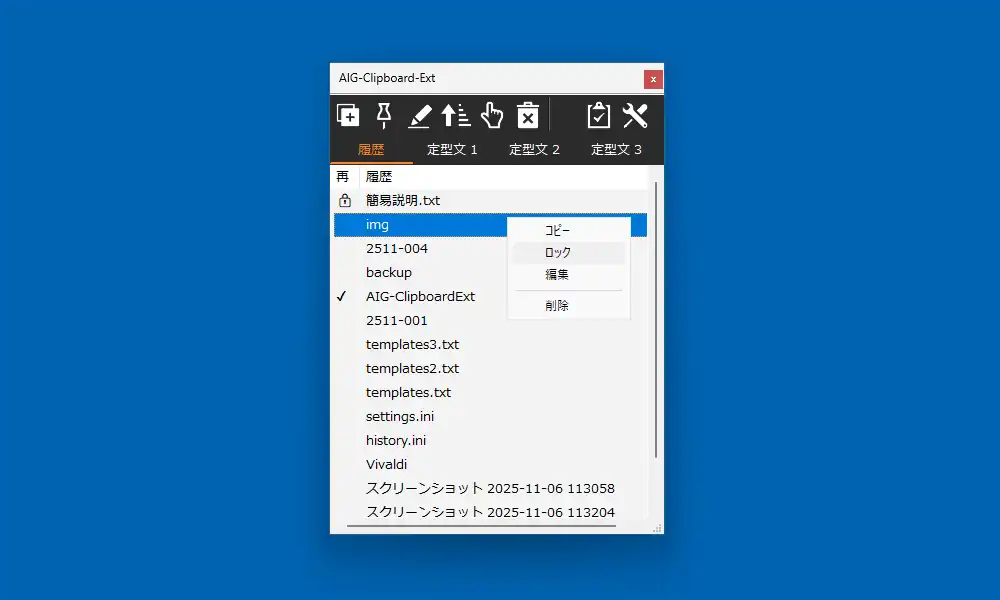1000x600 pixels.
Task: Toggle the checkmark beside AIG-ClipboardExt
Action: (343, 296)
